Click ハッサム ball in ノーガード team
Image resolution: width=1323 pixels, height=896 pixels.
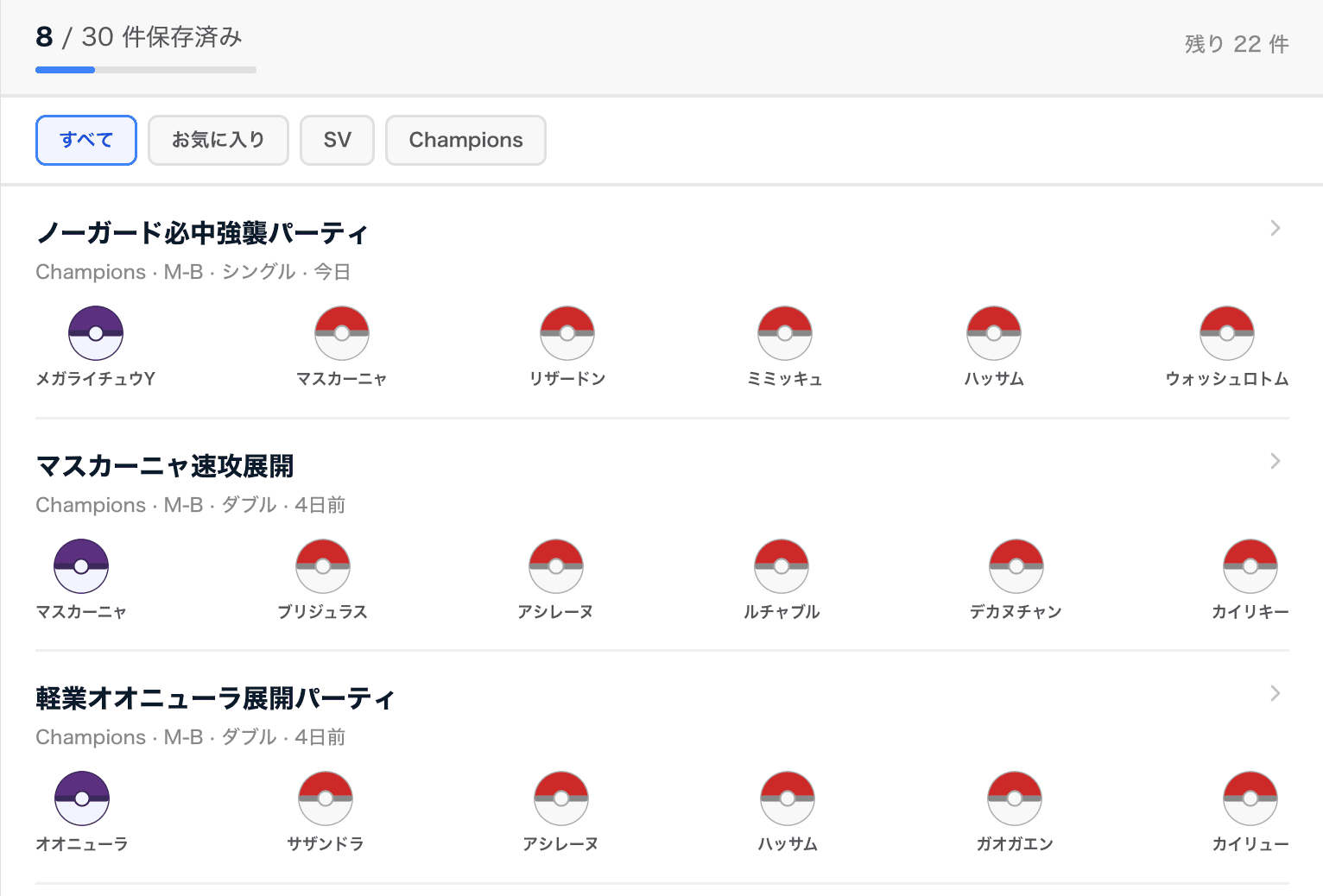(994, 332)
